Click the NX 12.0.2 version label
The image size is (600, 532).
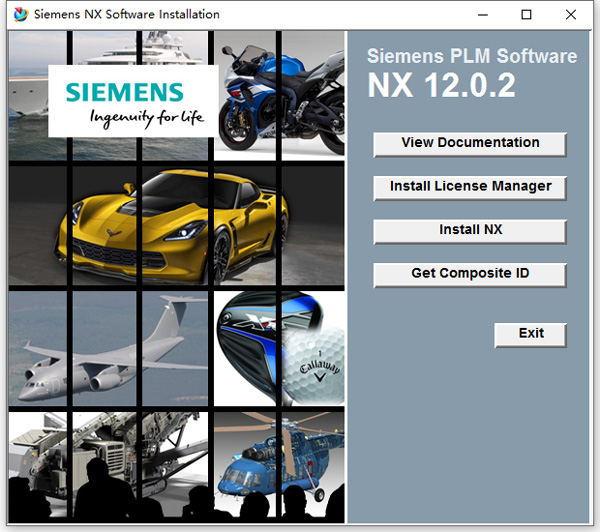[441, 87]
